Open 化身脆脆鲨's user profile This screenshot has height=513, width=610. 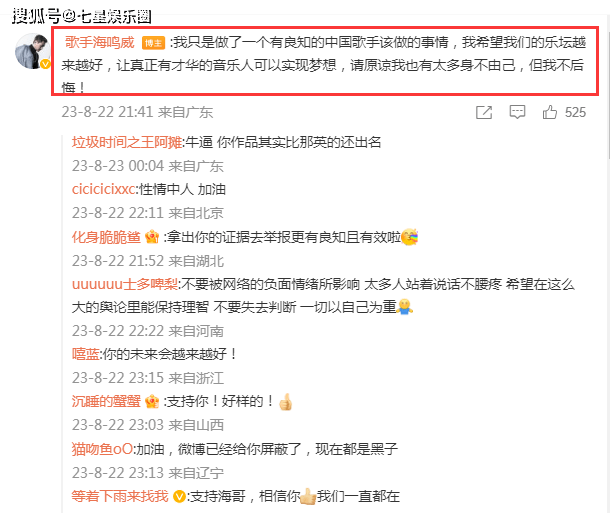coord(106,237)
